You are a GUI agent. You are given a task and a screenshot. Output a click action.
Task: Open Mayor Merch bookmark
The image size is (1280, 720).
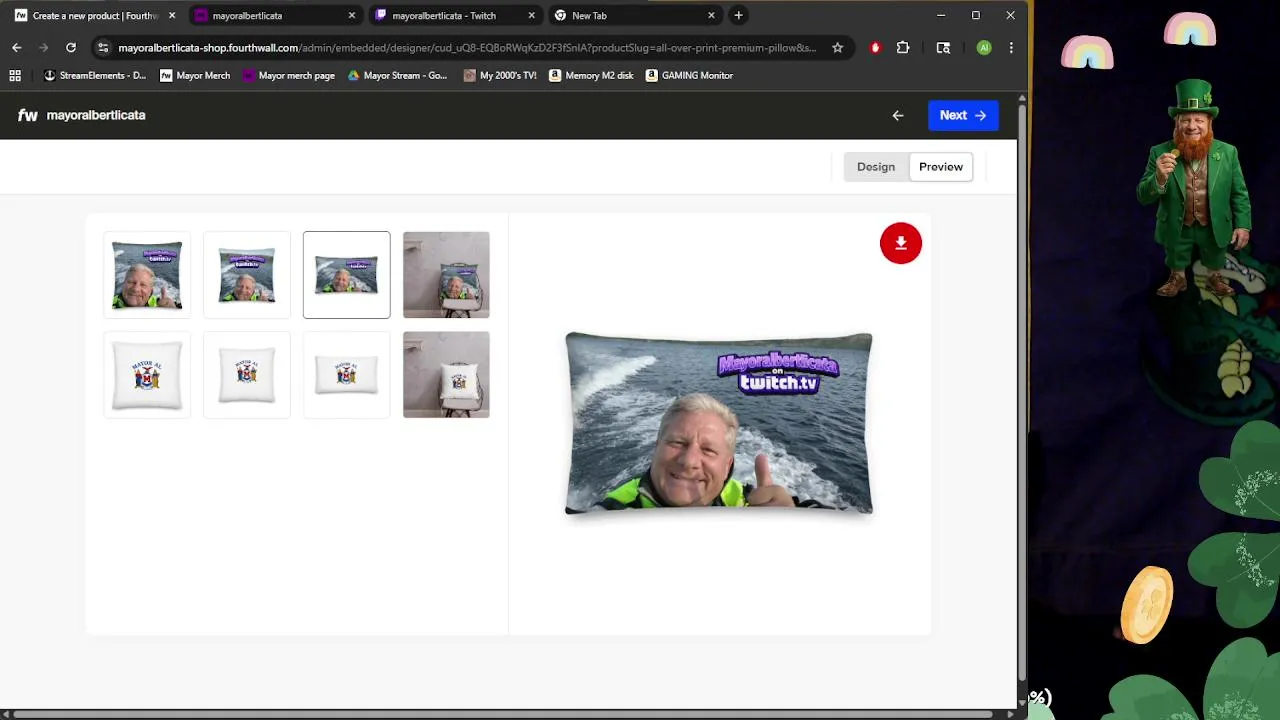coord(195,75)
